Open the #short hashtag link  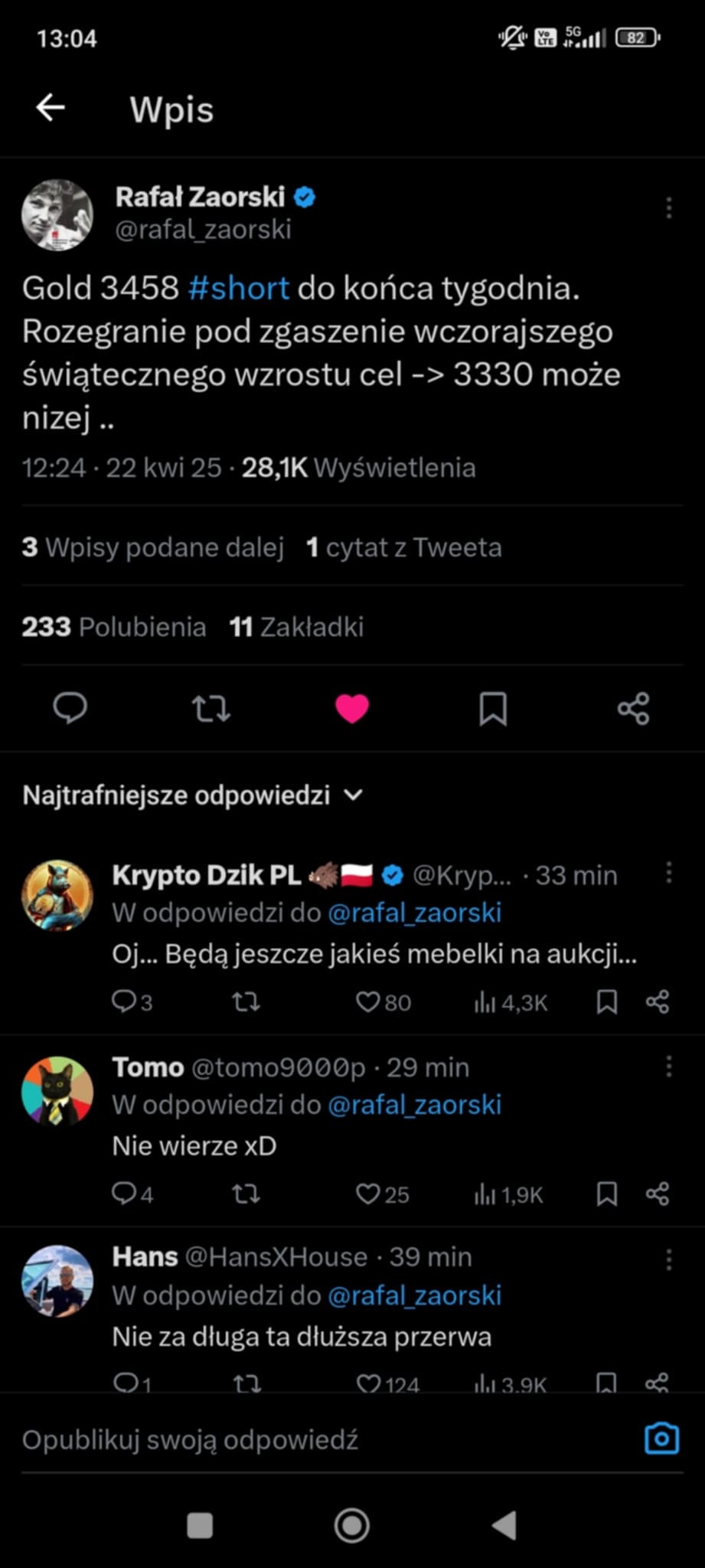click(x=238, y=289)
